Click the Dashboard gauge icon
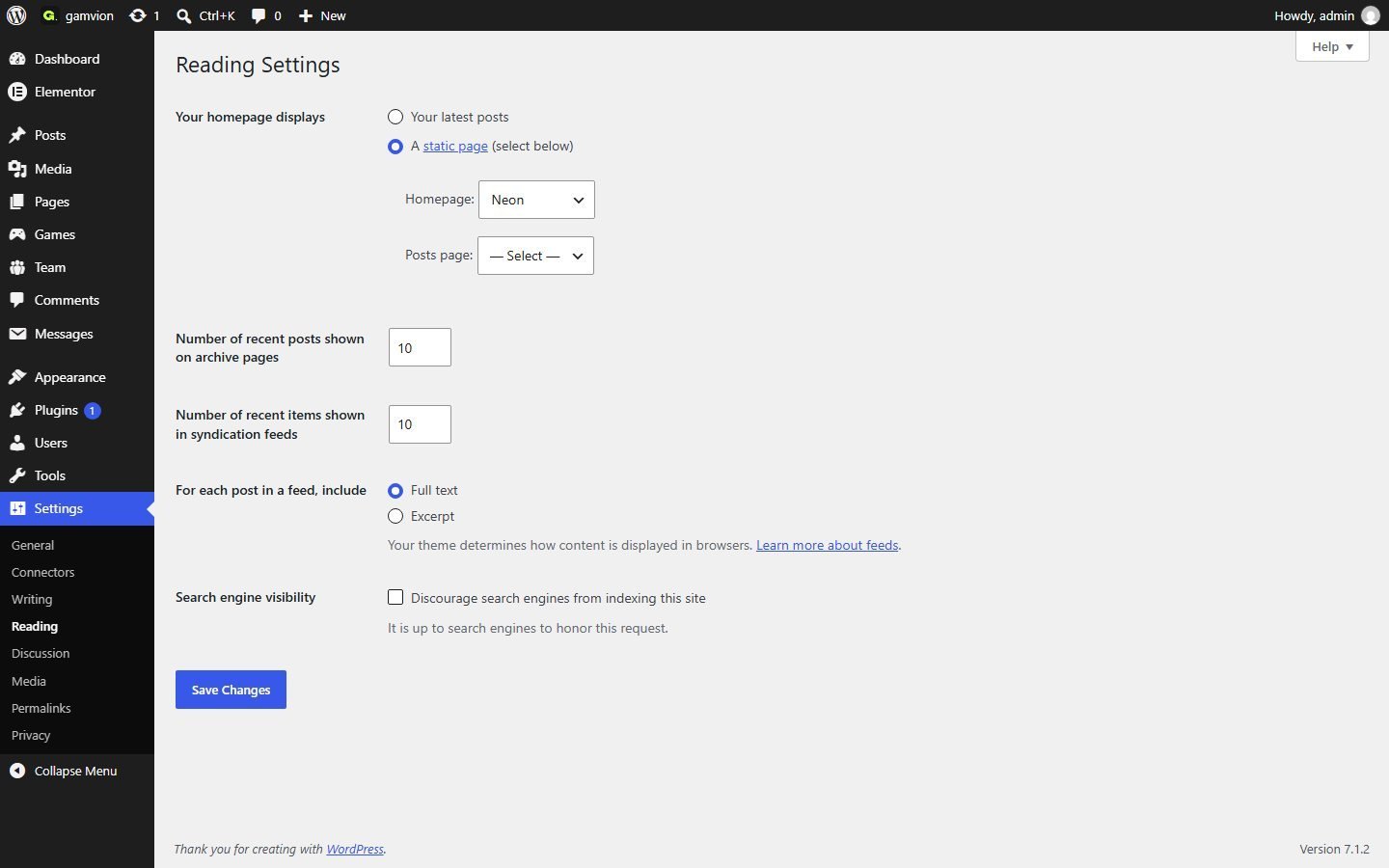1389x868 pixels. click(x=17, y=59)
